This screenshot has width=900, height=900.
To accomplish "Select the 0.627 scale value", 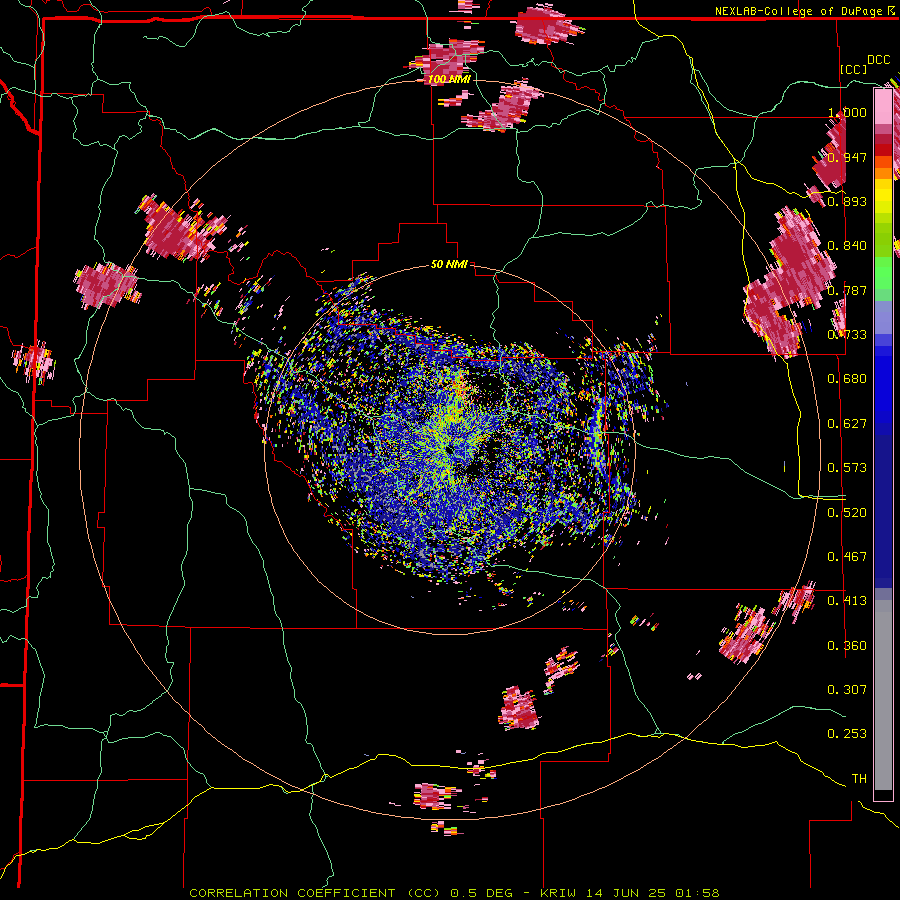I will [x=847, y=423].
